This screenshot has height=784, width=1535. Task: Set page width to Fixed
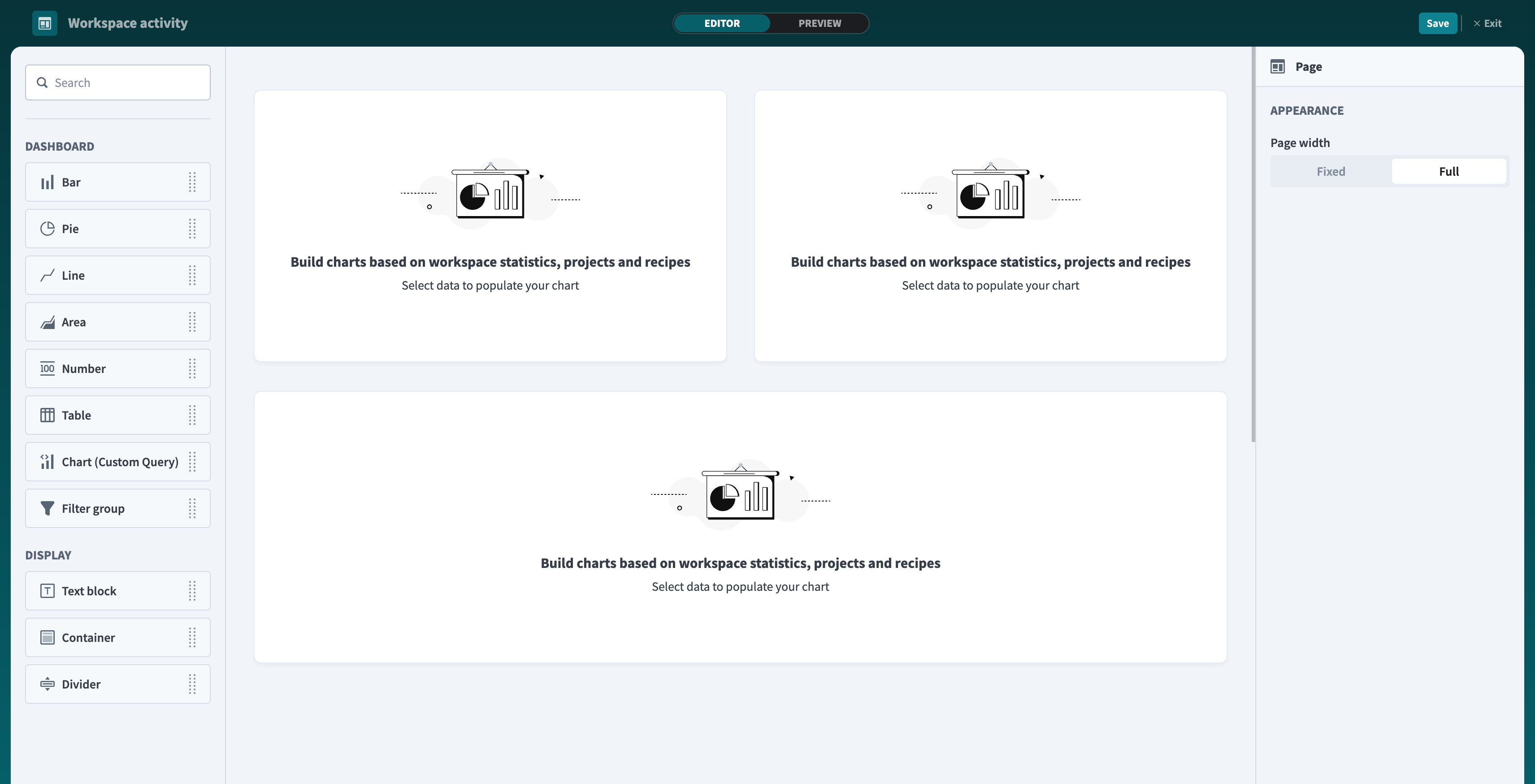click(1331, 171)
